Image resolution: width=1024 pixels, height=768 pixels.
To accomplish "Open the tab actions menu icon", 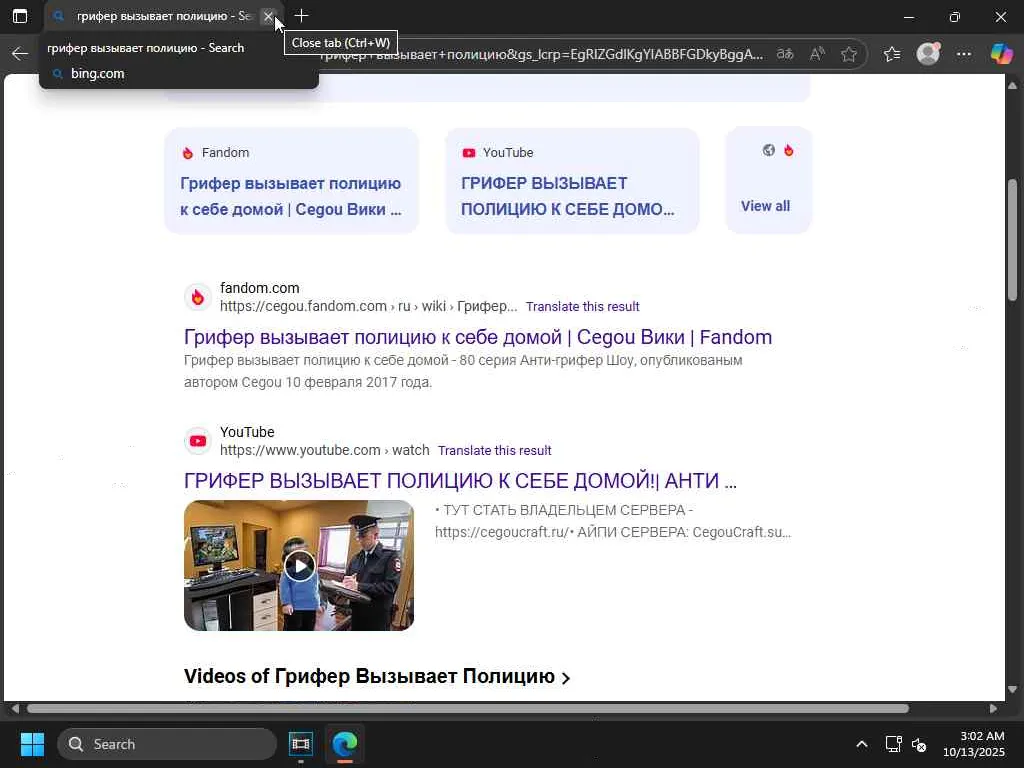I will coord(20,16).
